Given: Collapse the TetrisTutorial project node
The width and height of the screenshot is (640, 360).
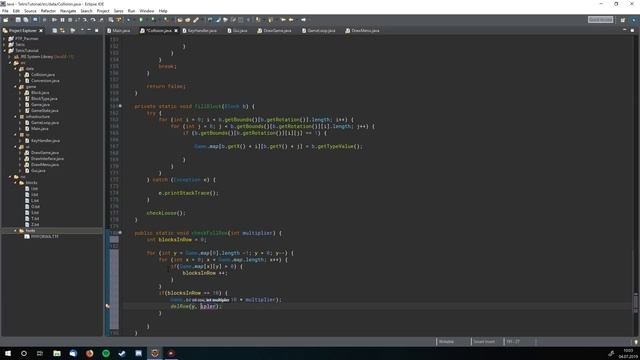Looking at the screenshot, I should [x=5, y=51].
